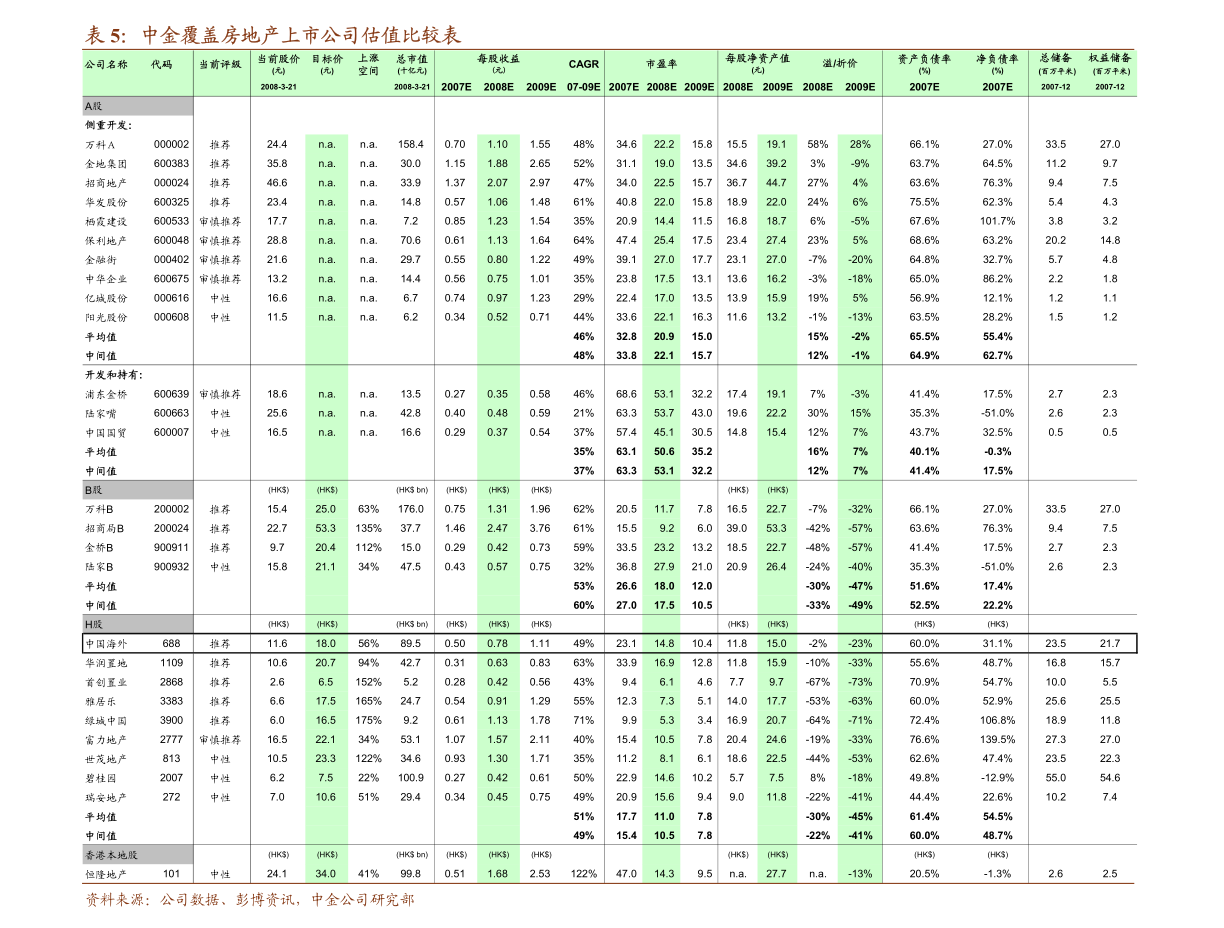Click the CAGR column header
This screenshot has width=1224, height=928.
583,64
